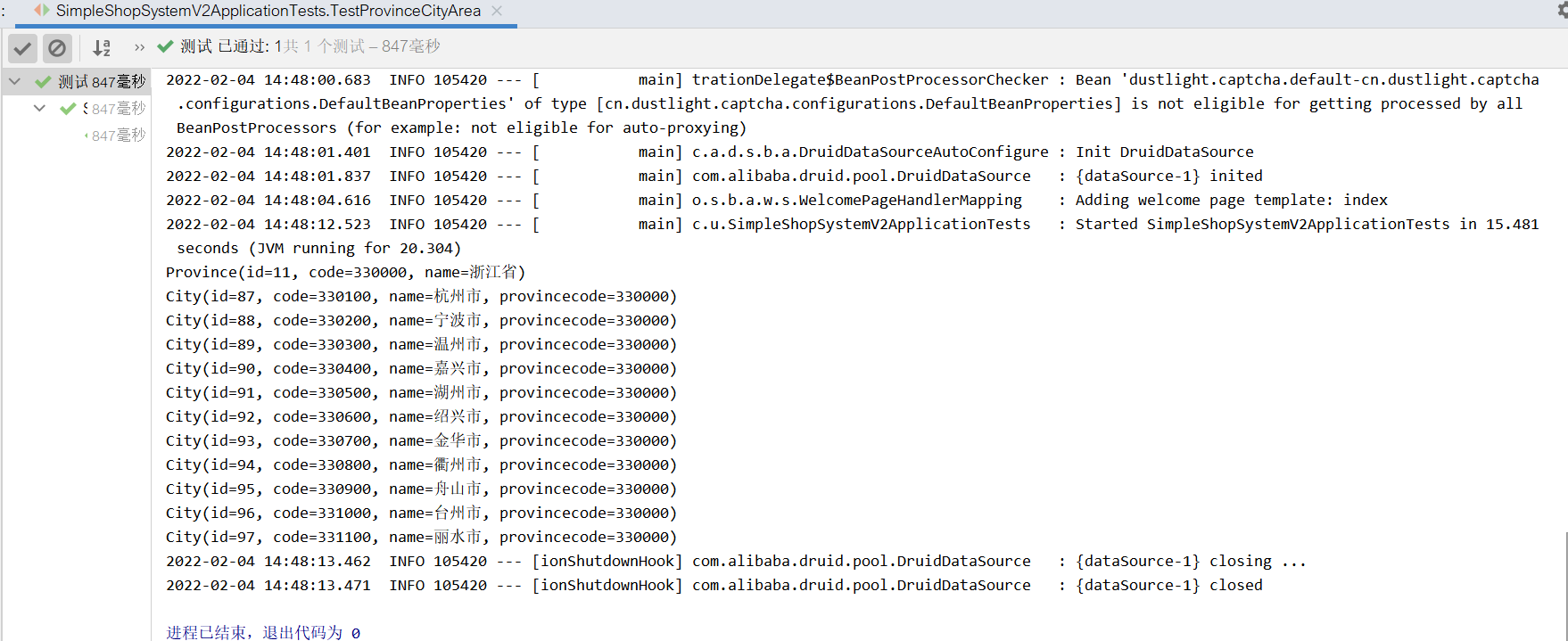Click the City id=95 舟山市 output line
The height and width of the screenshot is (641, 1568).
click(422, 489)
